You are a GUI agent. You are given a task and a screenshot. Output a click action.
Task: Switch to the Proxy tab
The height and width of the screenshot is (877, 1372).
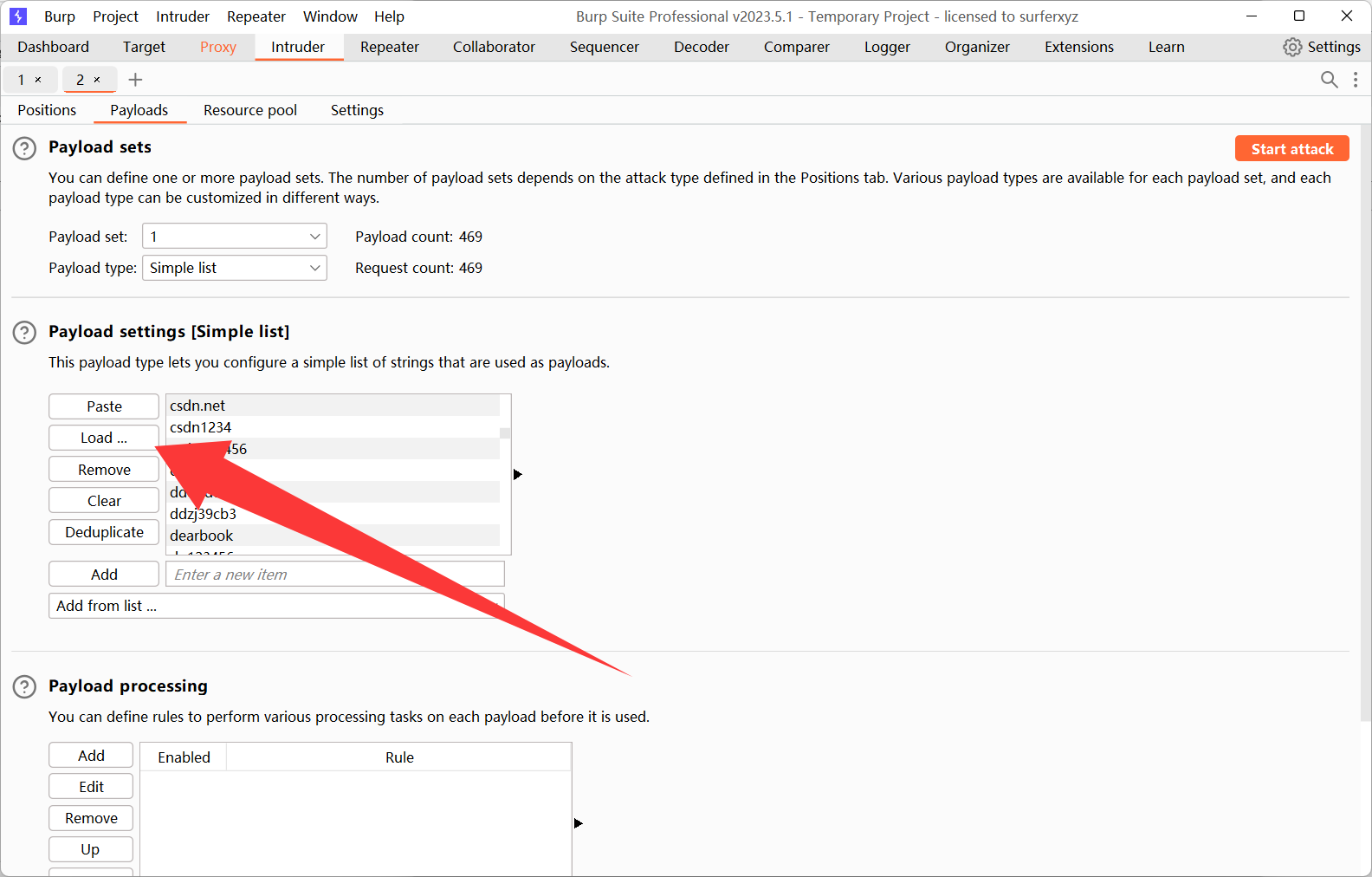click(x=218, y=47)
